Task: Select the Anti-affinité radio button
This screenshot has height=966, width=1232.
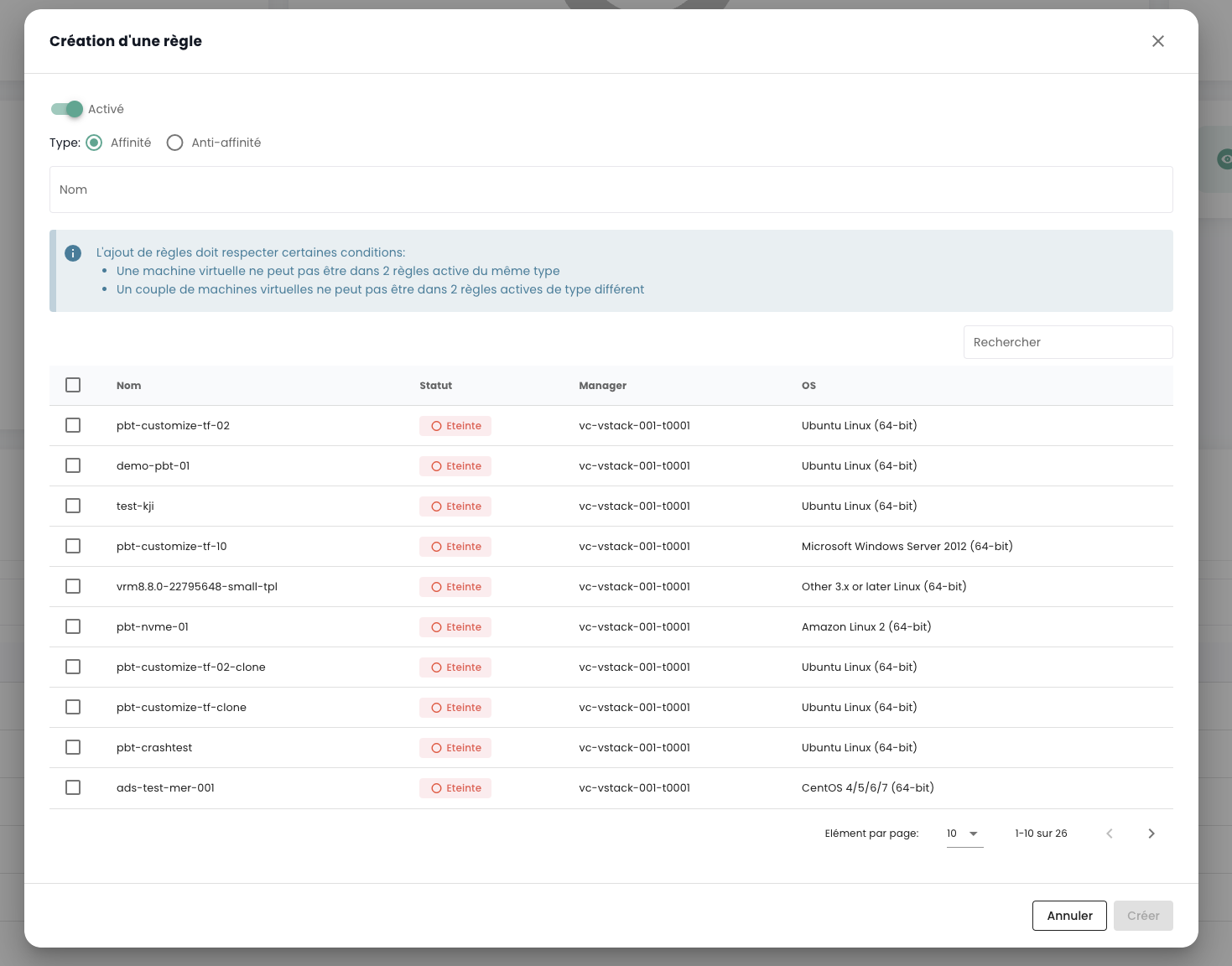Action: pyautogui.click(x=174, y=143)
